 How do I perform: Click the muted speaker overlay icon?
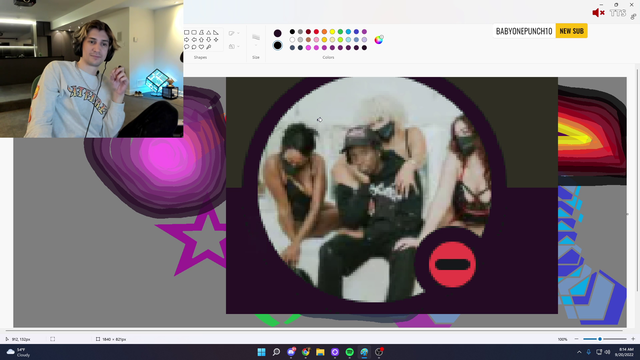tap(598, 13)
